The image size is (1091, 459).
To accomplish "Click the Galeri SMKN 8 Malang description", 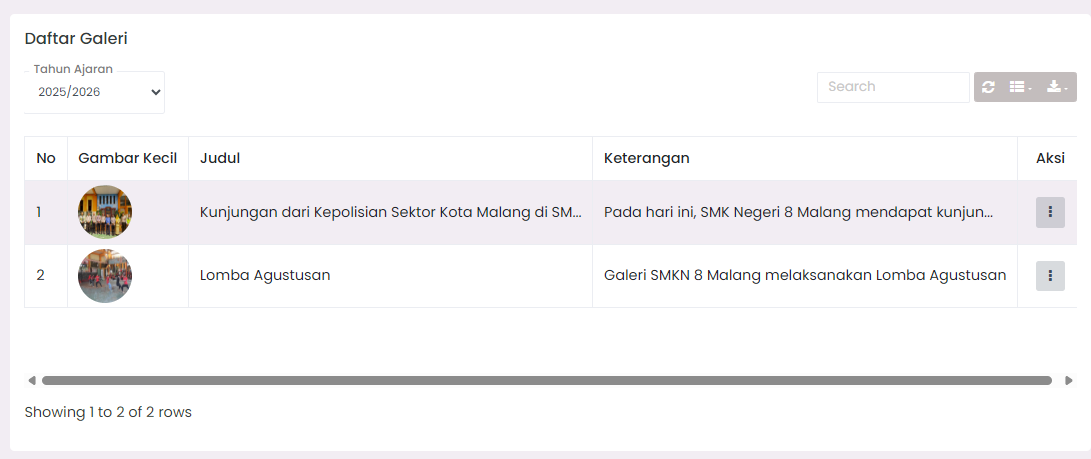I will pos(805,275).
